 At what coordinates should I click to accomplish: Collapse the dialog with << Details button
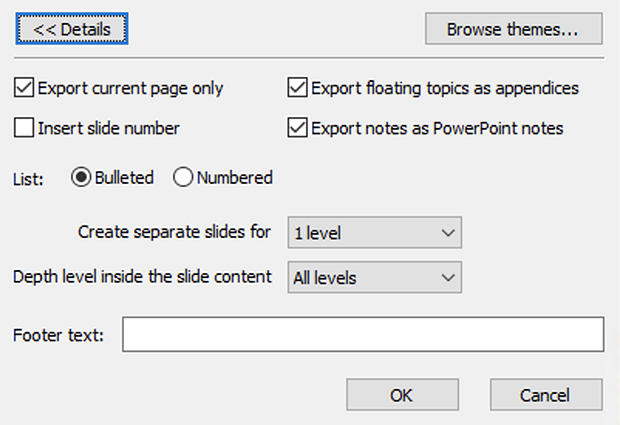(x=72, y=29)
